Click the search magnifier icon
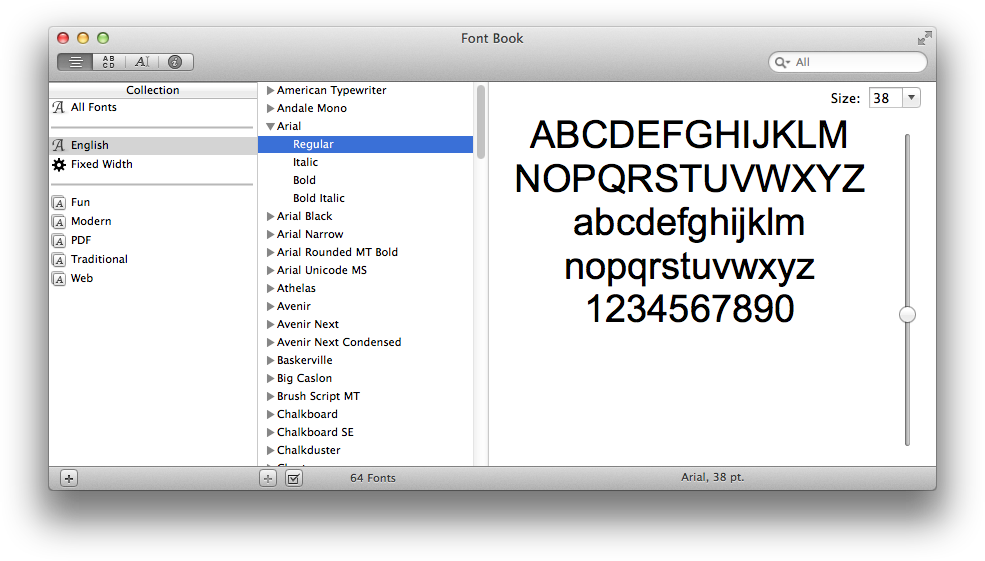The width and height of the screenshot is (985, 561). coord(780,62)
